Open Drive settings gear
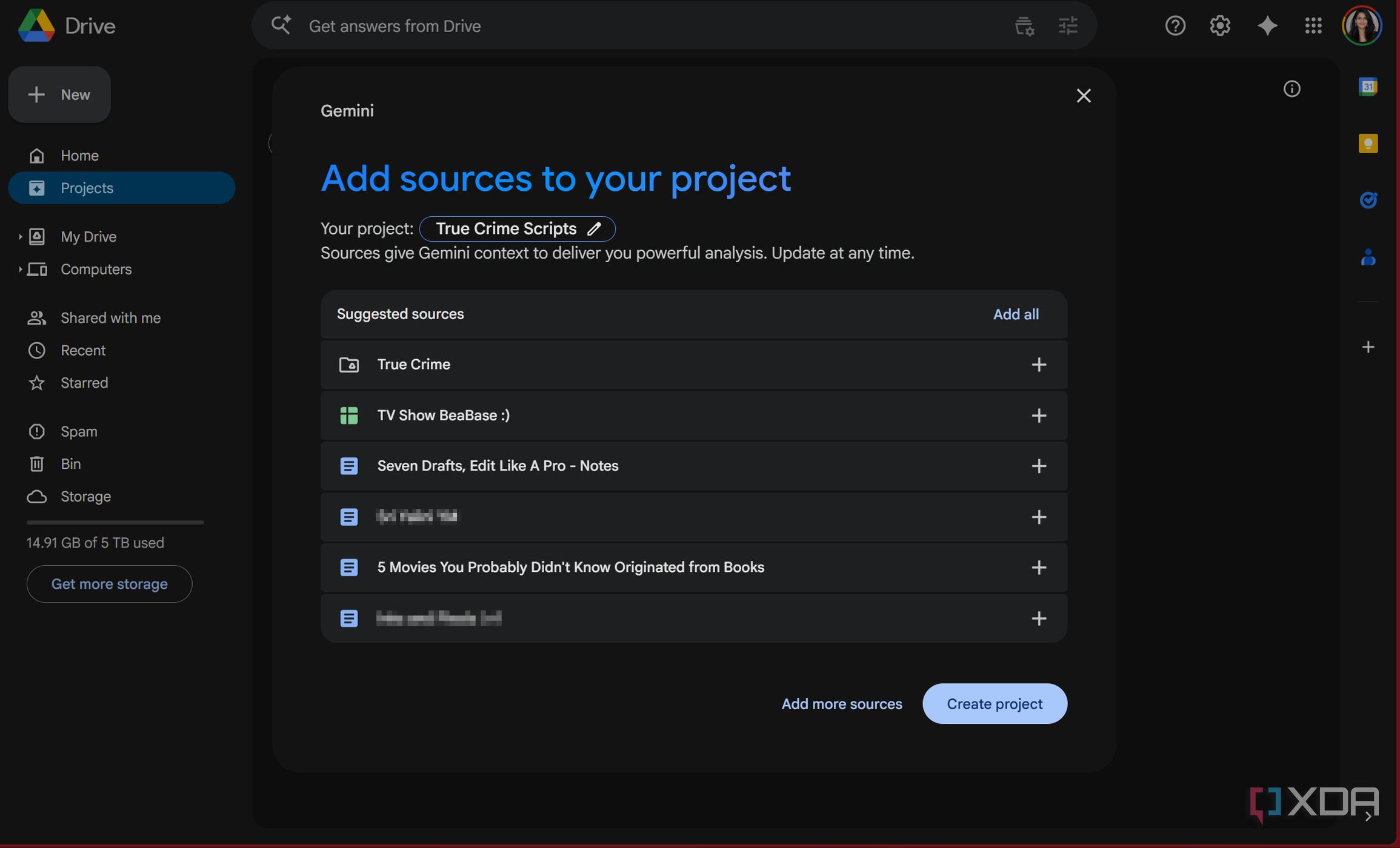 pos(1220,25)
